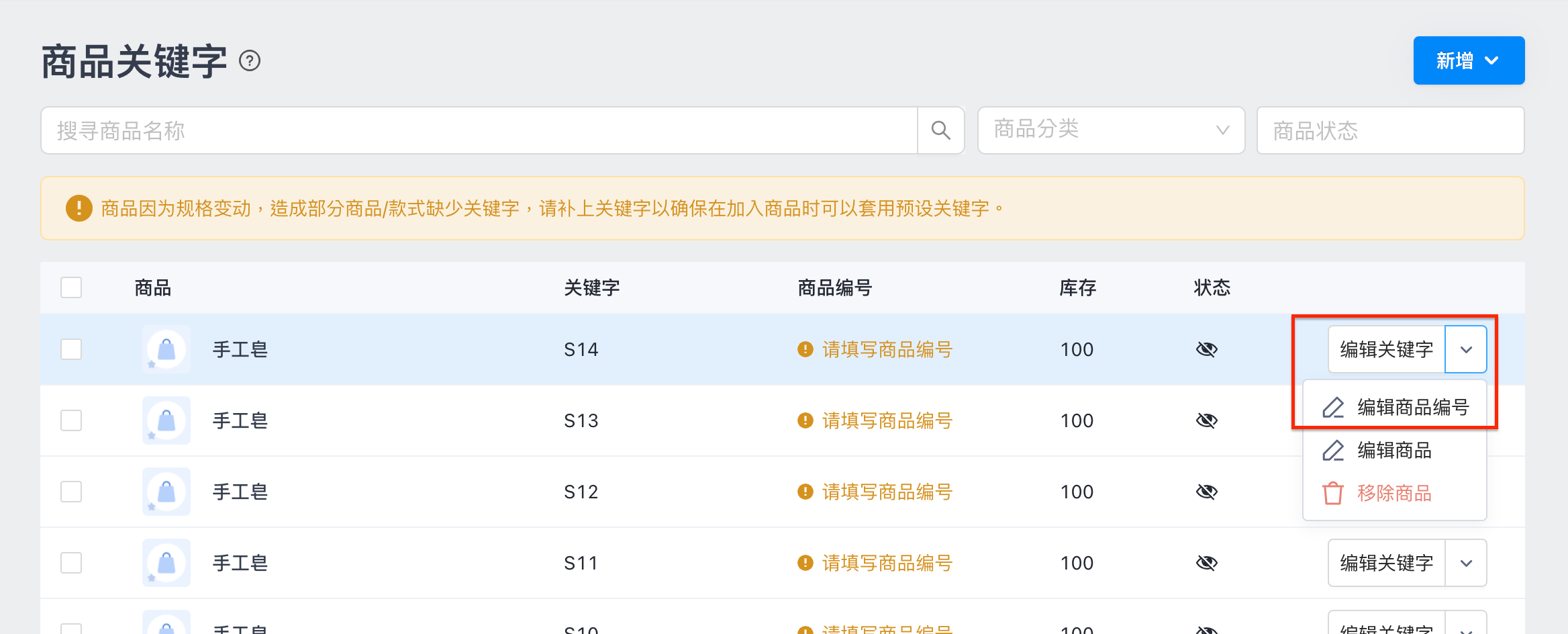The image size is (1568, 634).
Task: Tick the checkbox for the S11 row
Action: [71, 563]
